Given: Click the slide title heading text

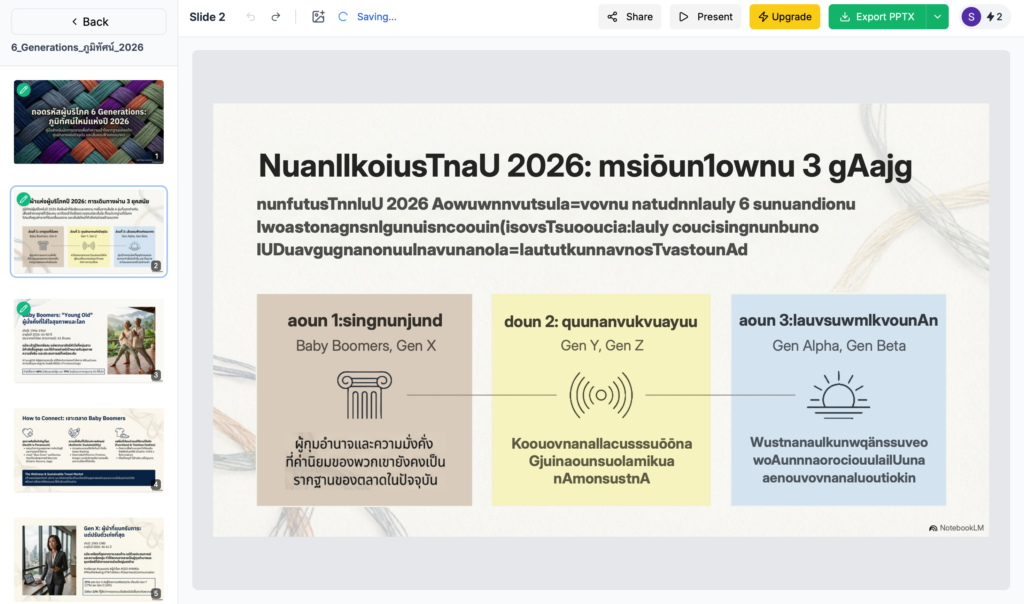Looking at the screenshot, I should point(585,166).
